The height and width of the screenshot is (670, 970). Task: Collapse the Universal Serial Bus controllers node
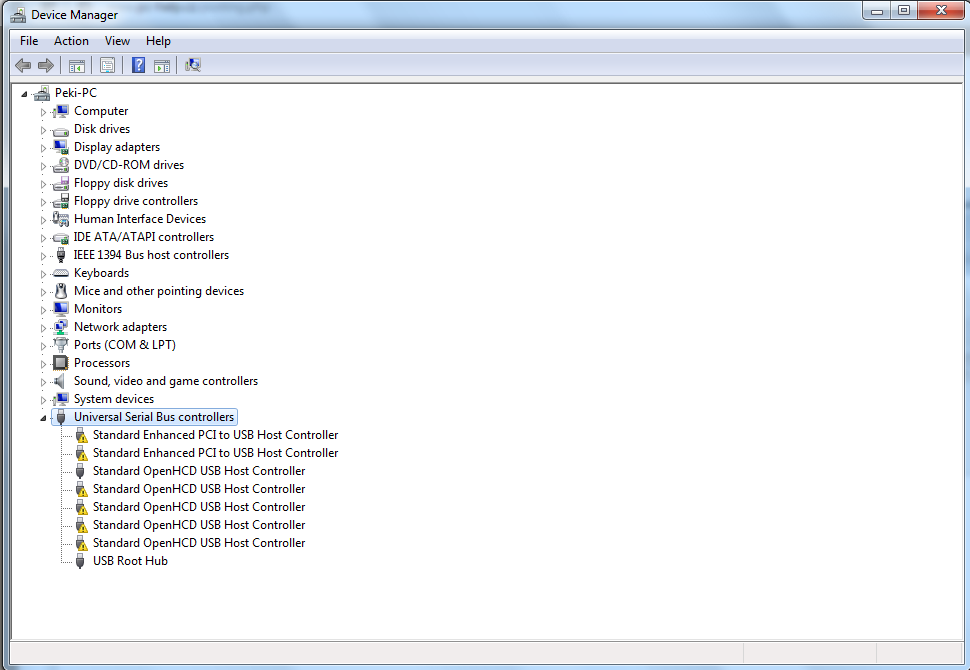(x=43, y=417)
